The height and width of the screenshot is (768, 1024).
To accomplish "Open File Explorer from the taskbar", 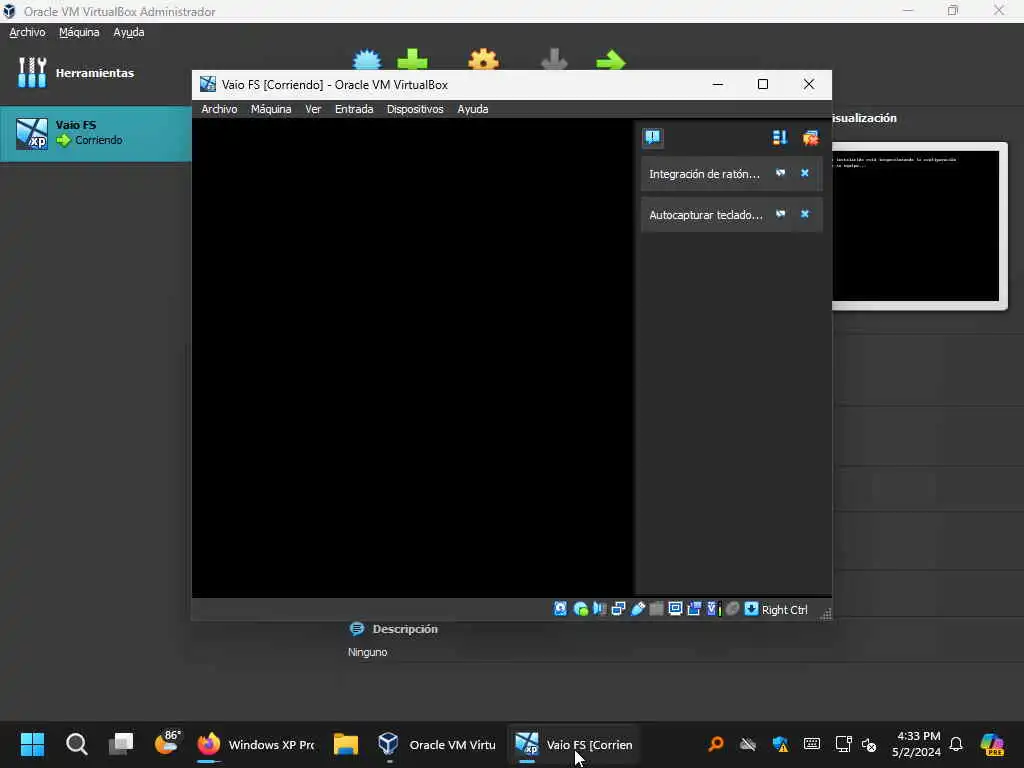I will coord(345,744).
